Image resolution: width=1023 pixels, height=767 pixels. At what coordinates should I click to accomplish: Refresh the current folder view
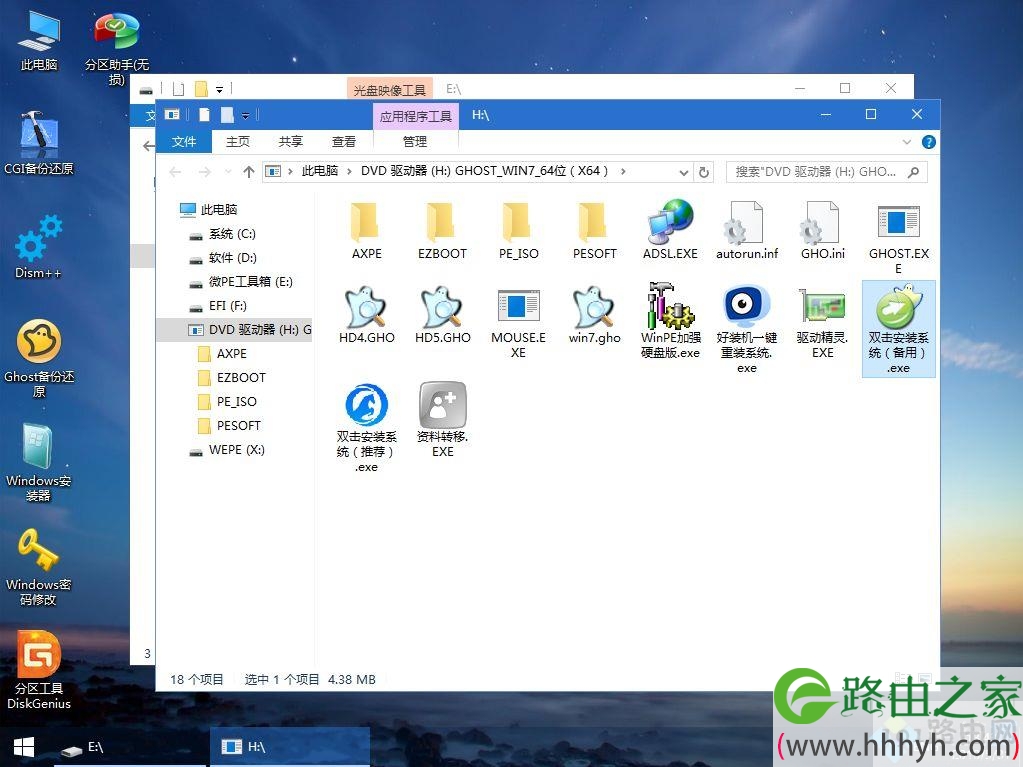[x=703, y=172]
